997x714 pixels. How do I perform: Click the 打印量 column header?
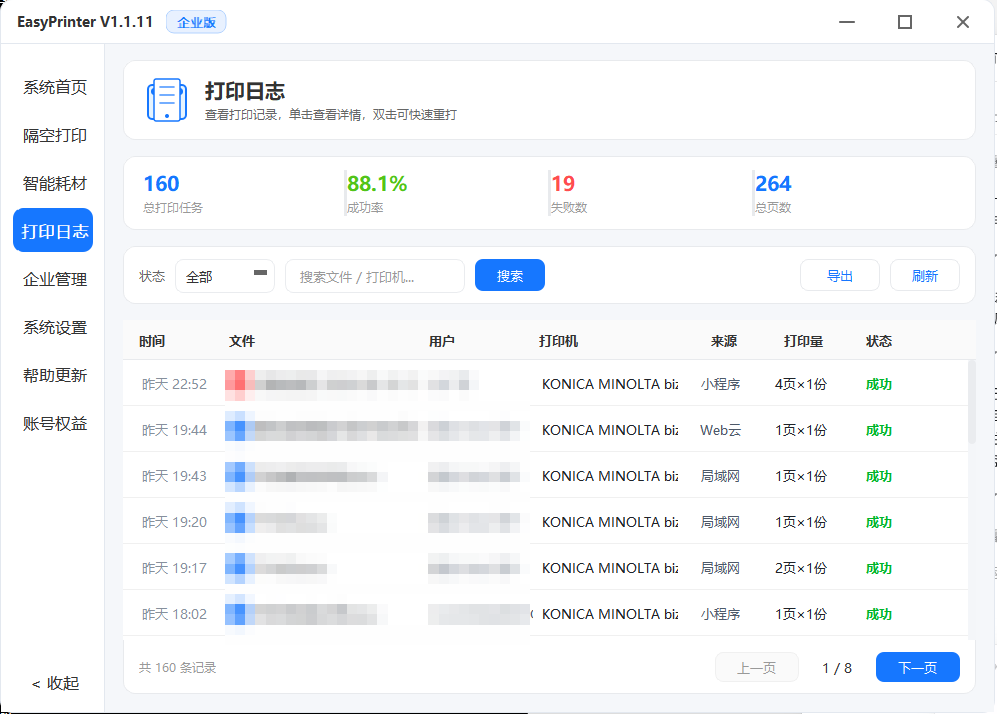803,341
